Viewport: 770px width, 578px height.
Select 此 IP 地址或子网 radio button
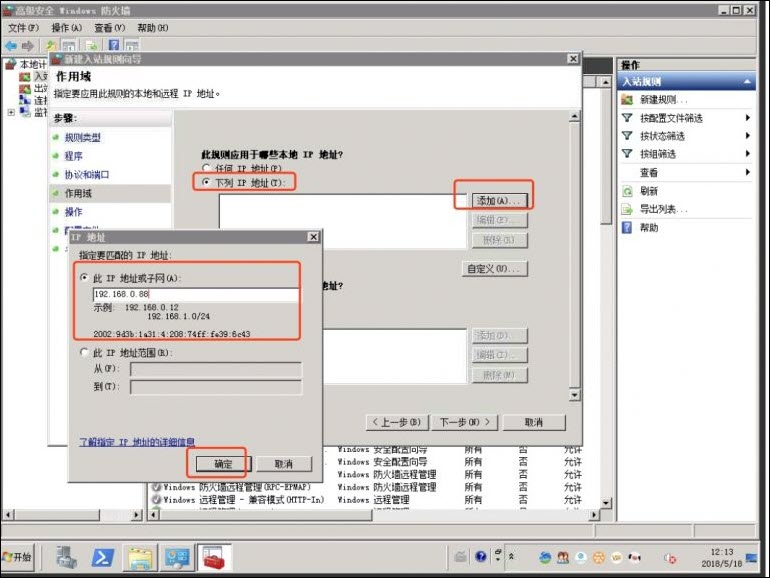point(84,277)
